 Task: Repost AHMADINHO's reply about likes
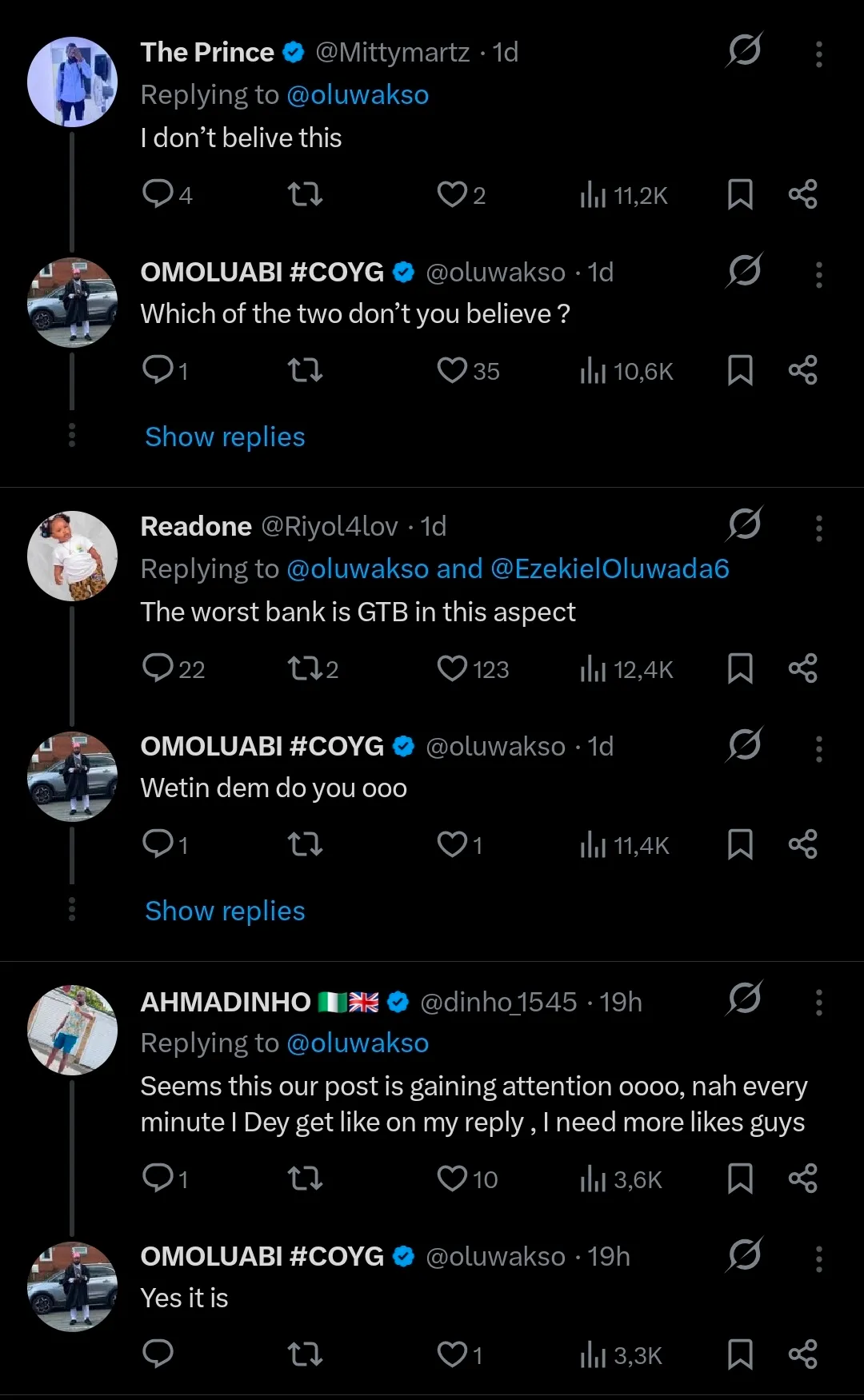305,1179
